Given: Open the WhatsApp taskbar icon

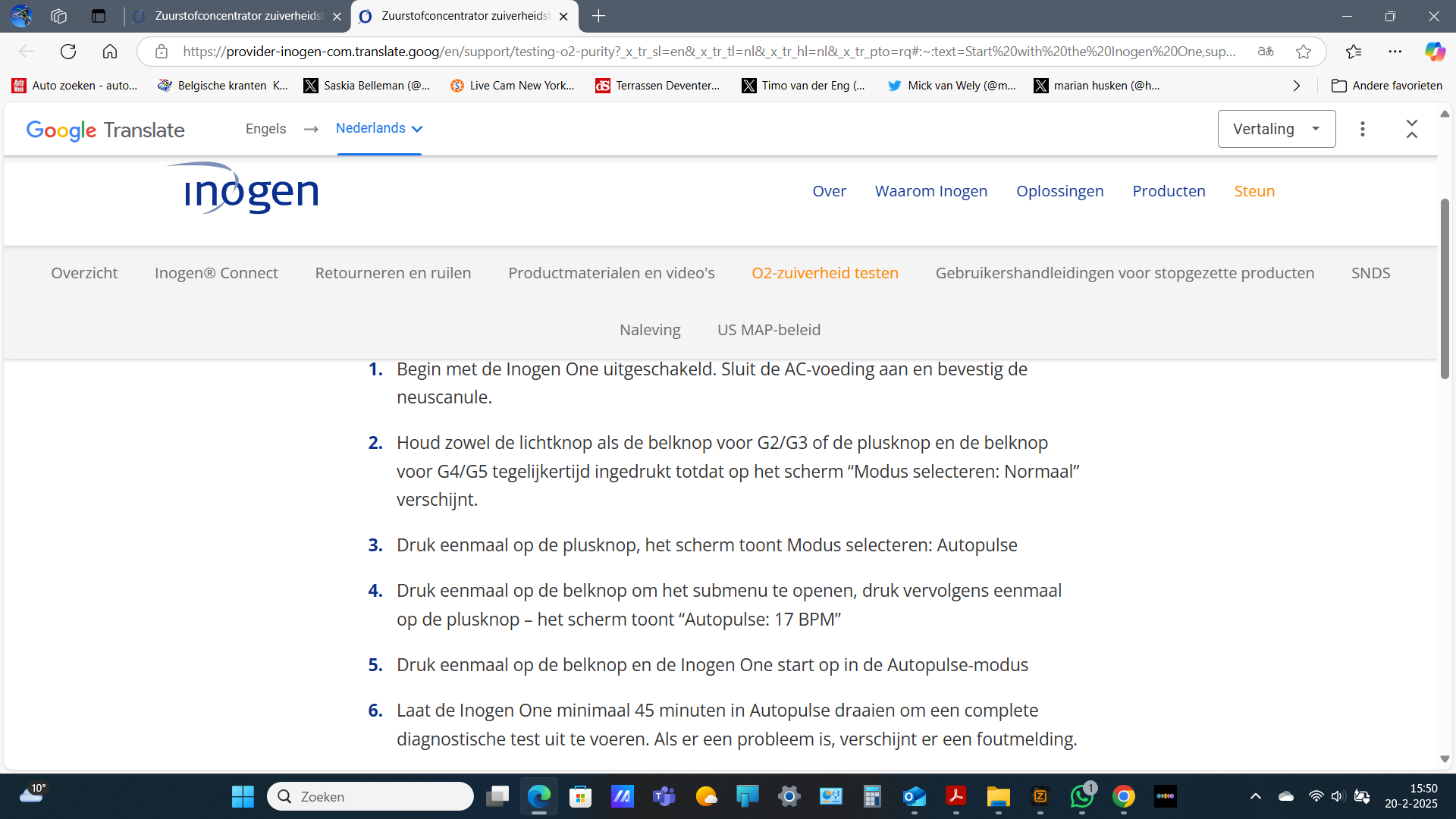Looking at the screenshot, I should [1081, 796].
